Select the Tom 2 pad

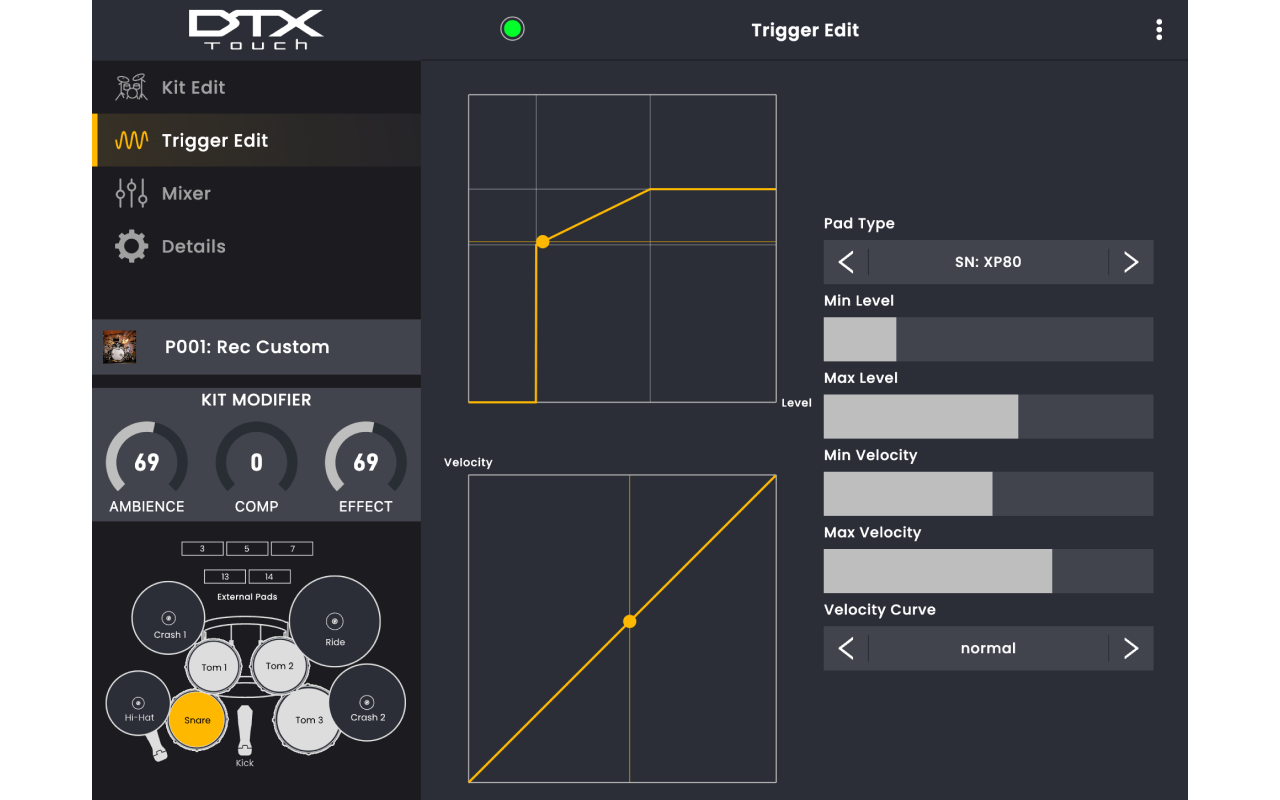tap(279, 665)
